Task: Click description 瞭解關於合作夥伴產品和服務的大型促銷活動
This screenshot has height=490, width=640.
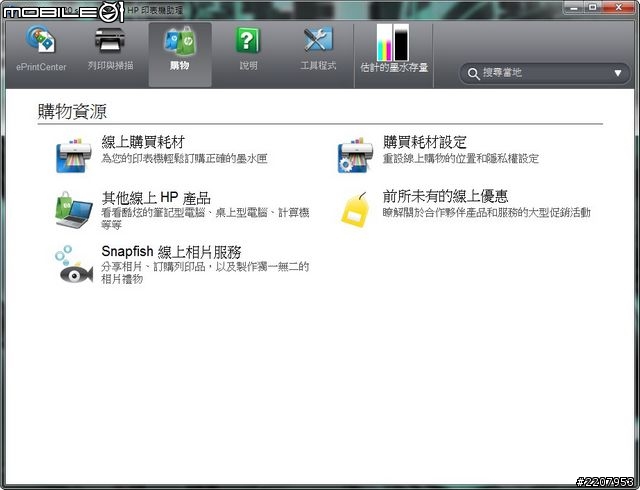Action: coord(487,212)
